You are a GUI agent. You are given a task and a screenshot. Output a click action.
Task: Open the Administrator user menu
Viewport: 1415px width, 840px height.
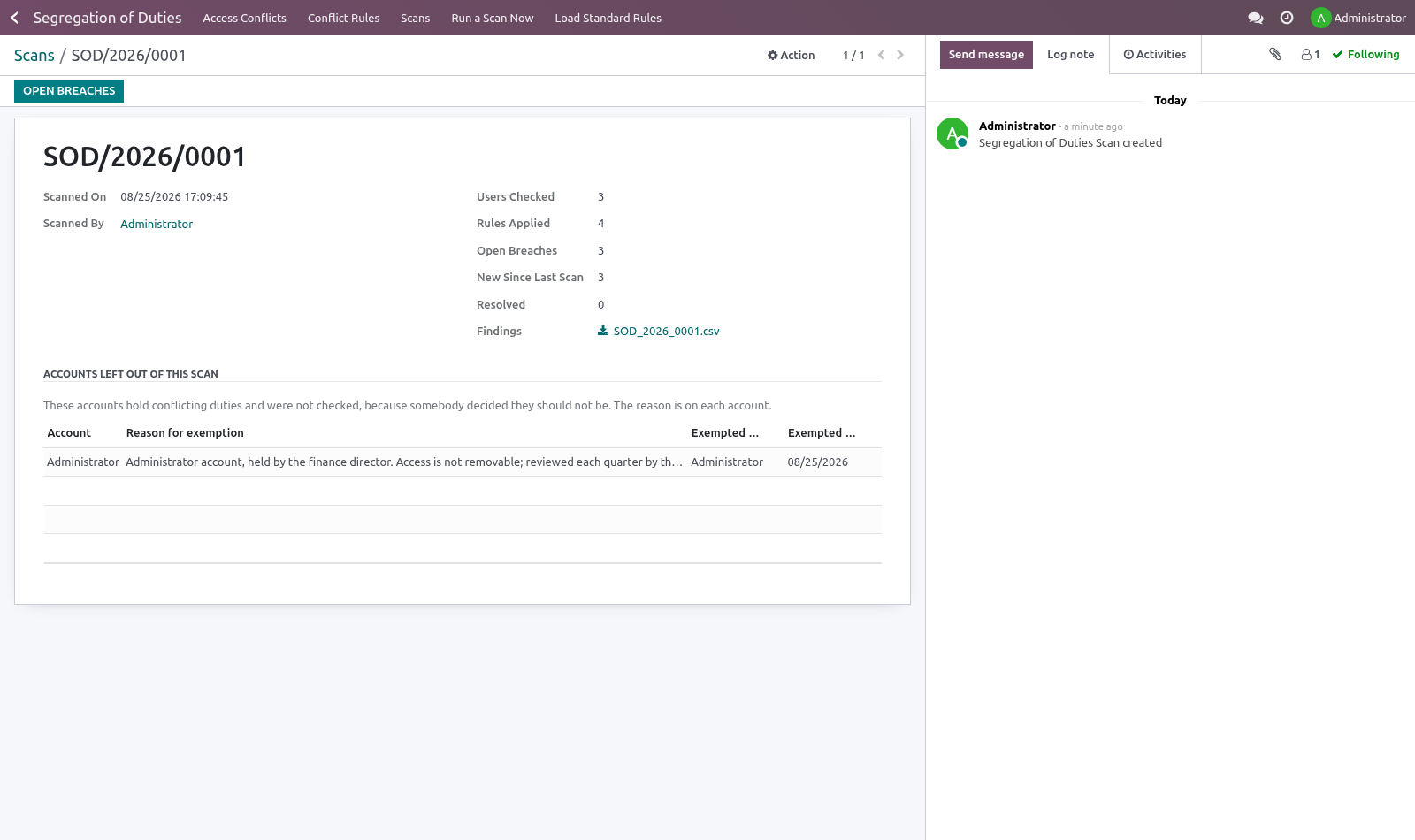point(1358,18)
